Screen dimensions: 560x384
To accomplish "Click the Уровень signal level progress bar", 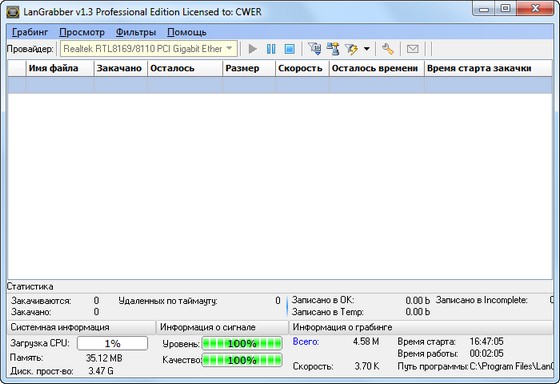I will pyautogui.click(x=242, y=344).
